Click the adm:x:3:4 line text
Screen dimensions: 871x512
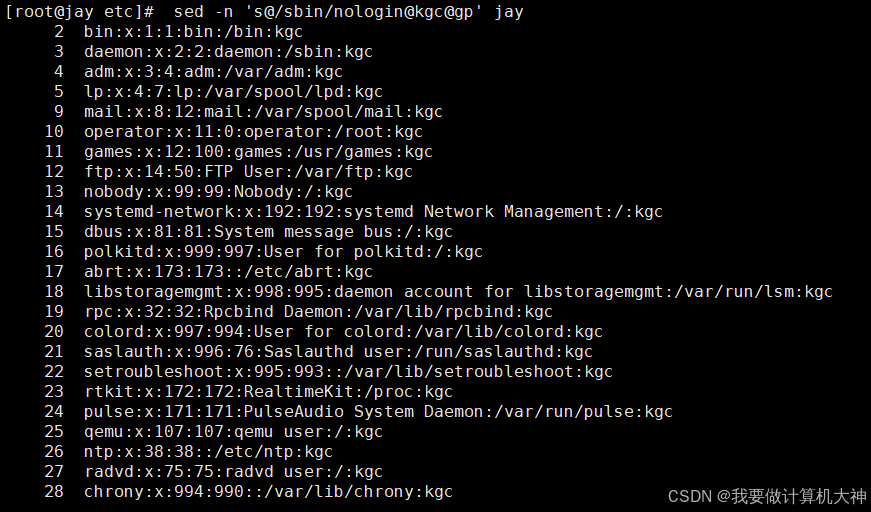point(213,72)
